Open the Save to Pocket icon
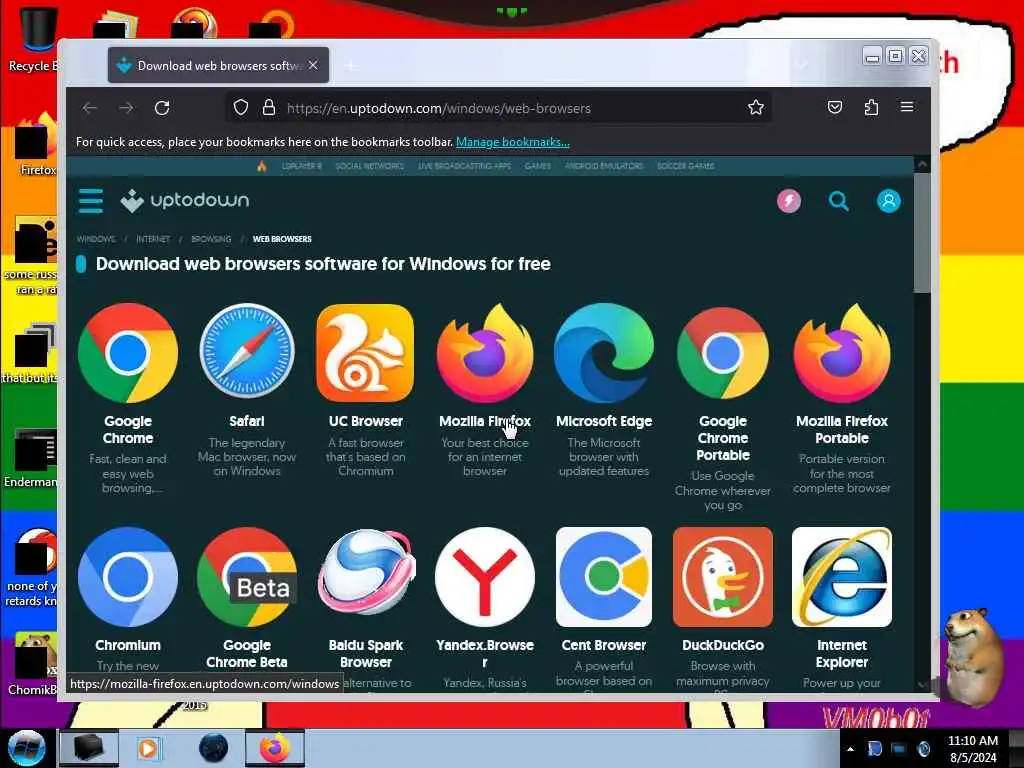 coord(835,108)
